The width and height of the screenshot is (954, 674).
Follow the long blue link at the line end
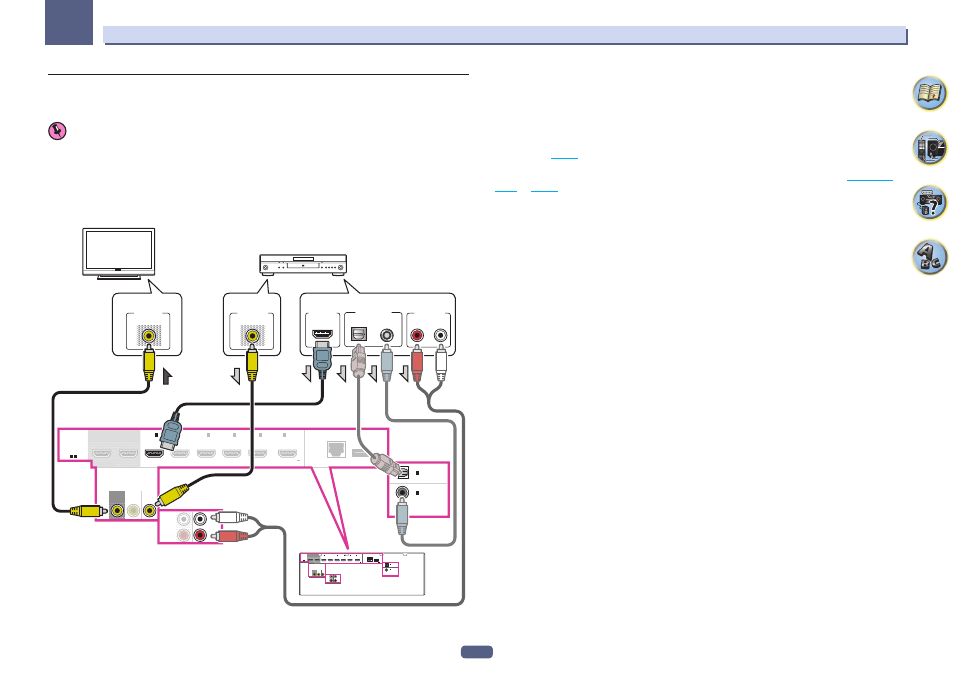(x=869, y=179)
